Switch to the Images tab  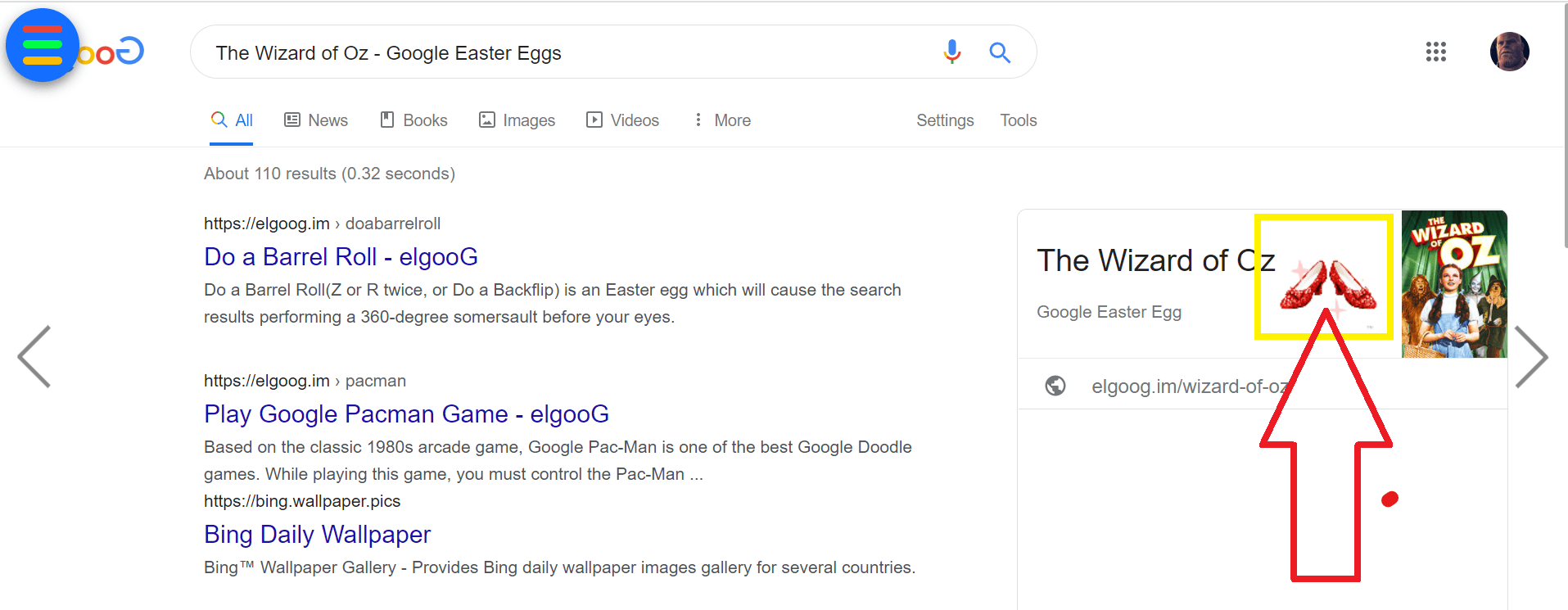point(517,120)
